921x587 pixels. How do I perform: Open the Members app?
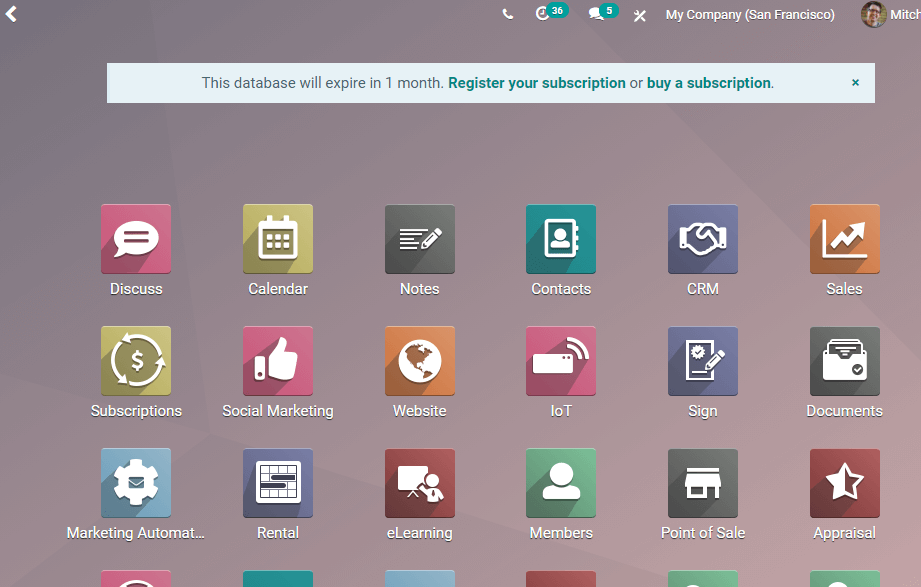[561, 483]
